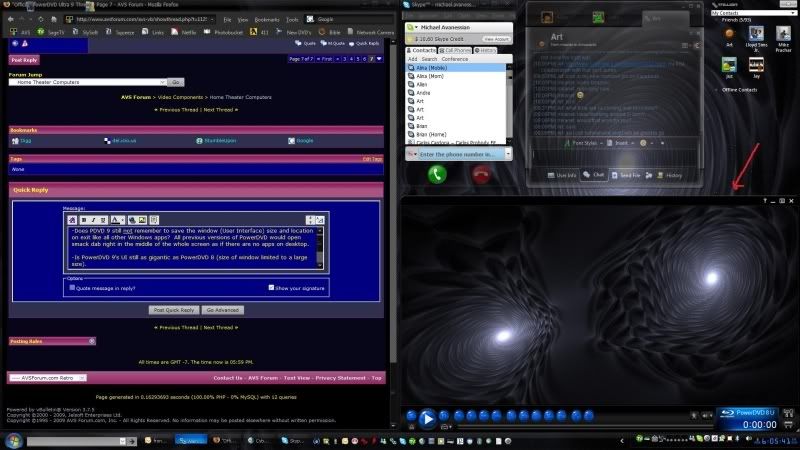This screenshot has height=450, width=800.
Task: Open the User Info tab in Art window
Action: click(x=562, y=175)
